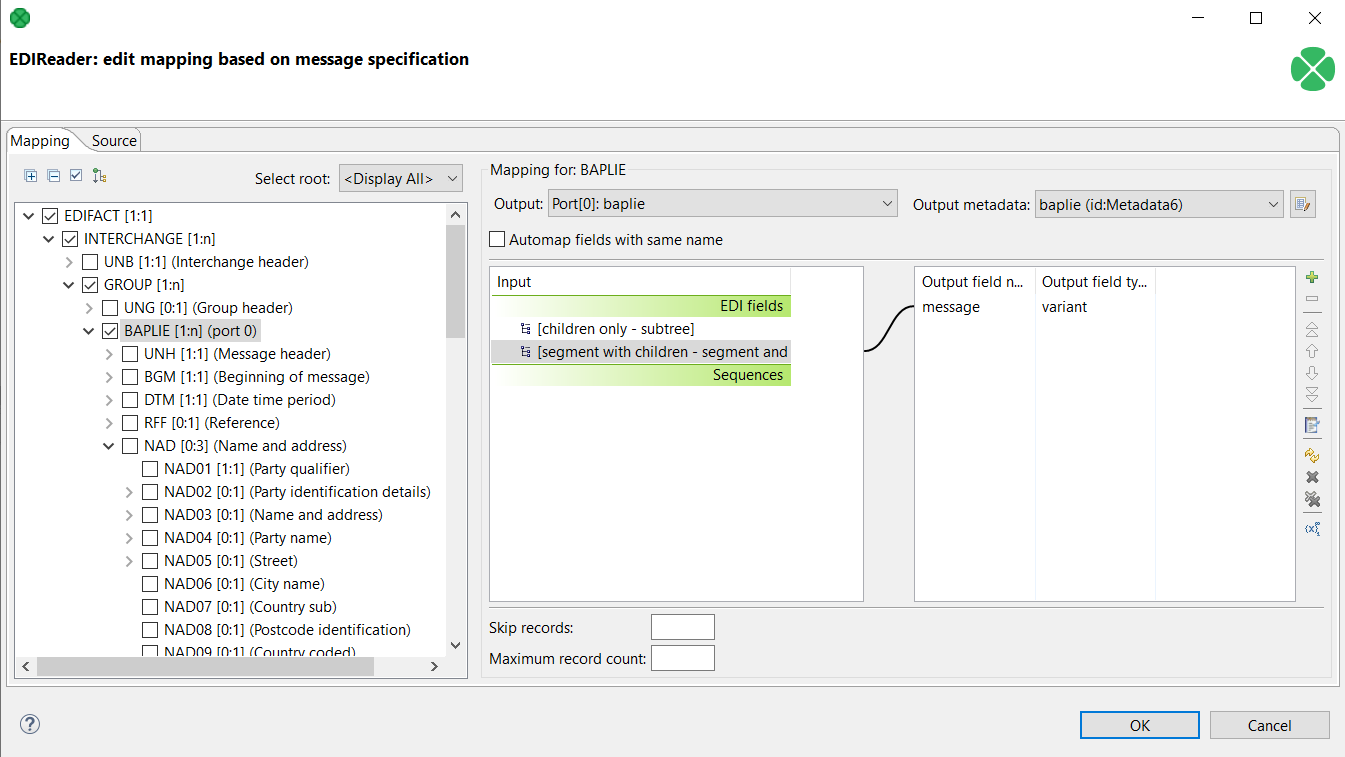1345x757 pixels.
Task: Check the UNH Message header checkbox
Action: 130,354
